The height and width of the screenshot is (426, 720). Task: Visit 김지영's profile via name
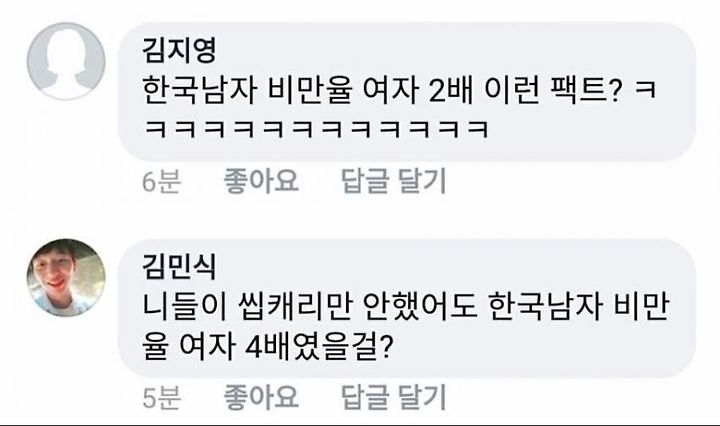coord(179,50)
